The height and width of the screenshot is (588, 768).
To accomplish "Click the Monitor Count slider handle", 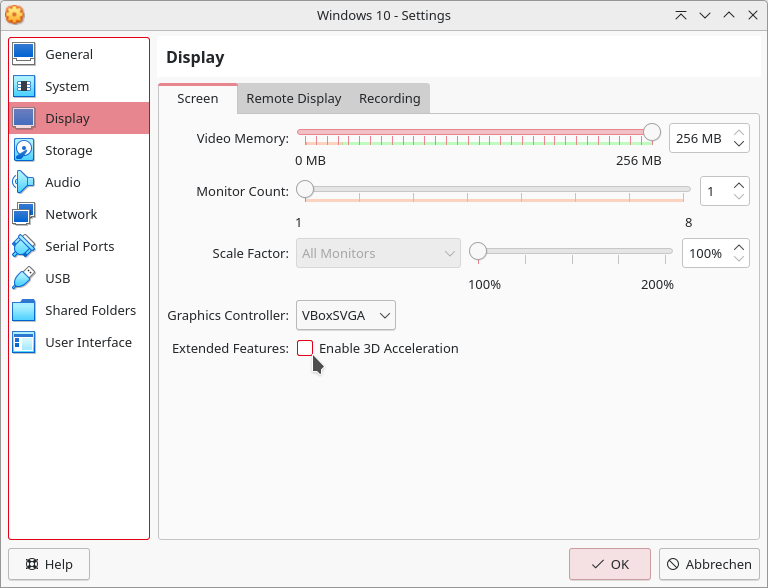I will tap(305, 189).
